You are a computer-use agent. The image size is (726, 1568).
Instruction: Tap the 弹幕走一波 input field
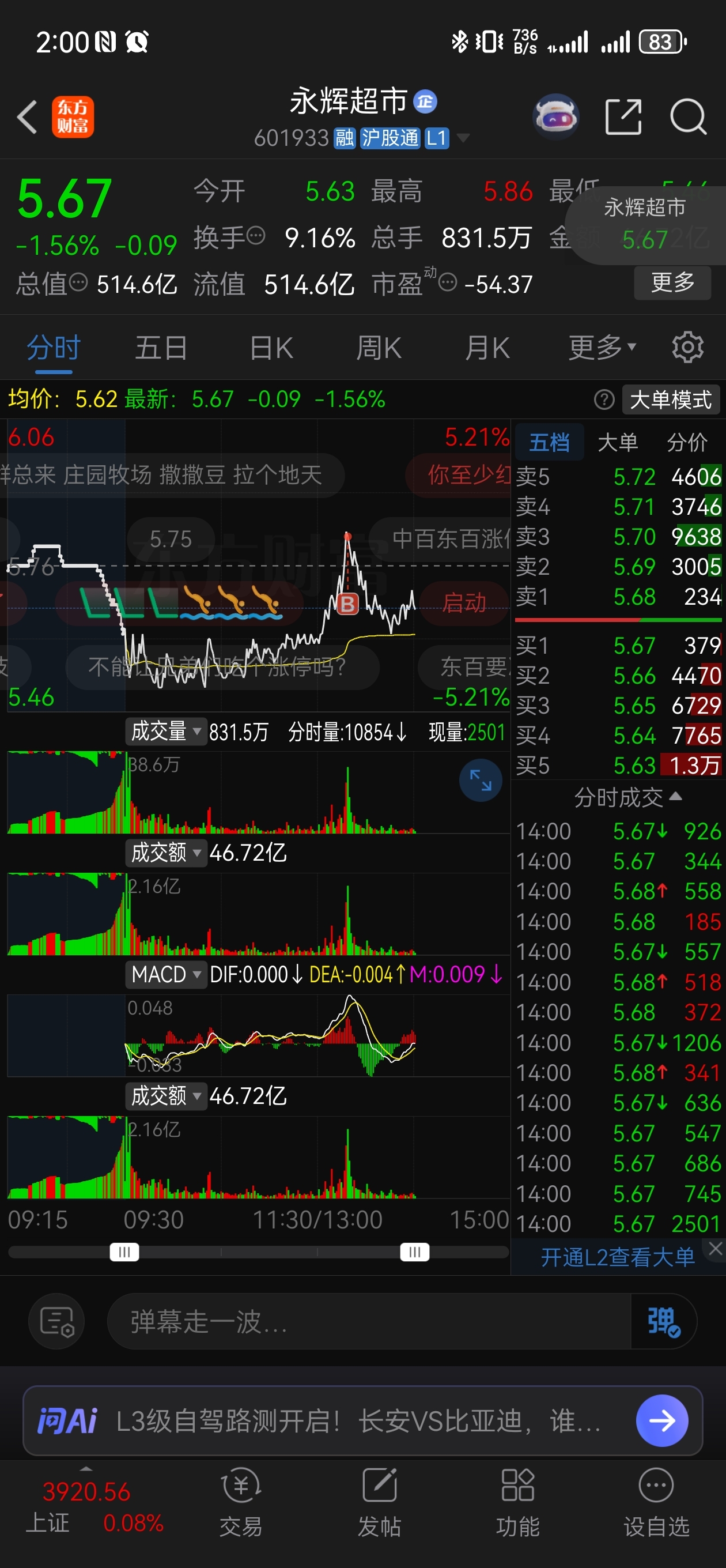pos(369,1321)
